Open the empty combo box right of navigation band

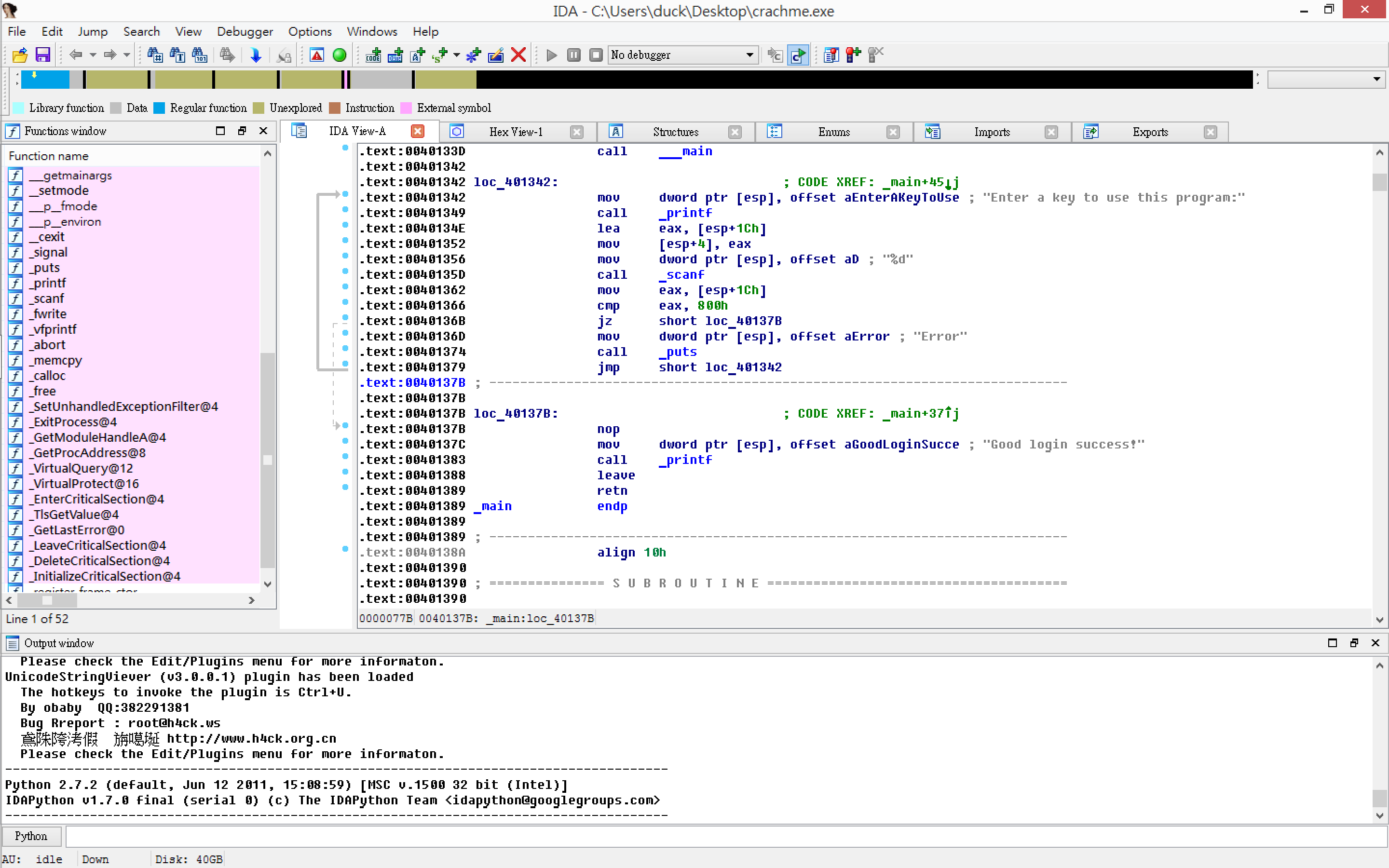click(x=1376, y=79)
